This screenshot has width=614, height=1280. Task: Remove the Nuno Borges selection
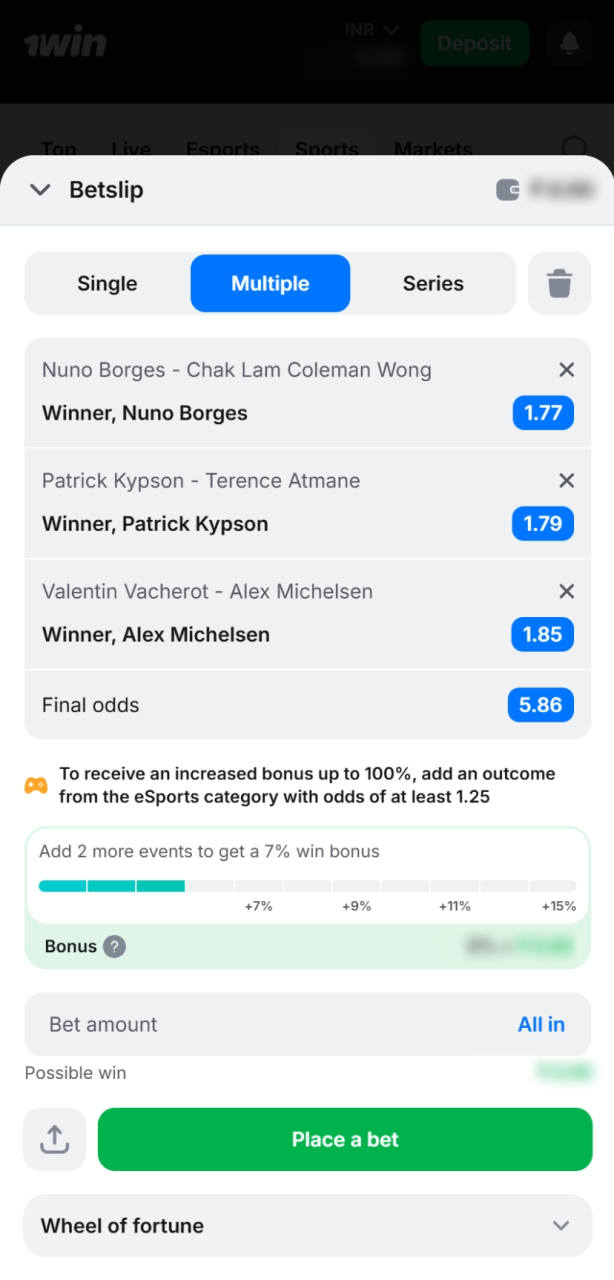pyautogui.click(x=566, y=370)
